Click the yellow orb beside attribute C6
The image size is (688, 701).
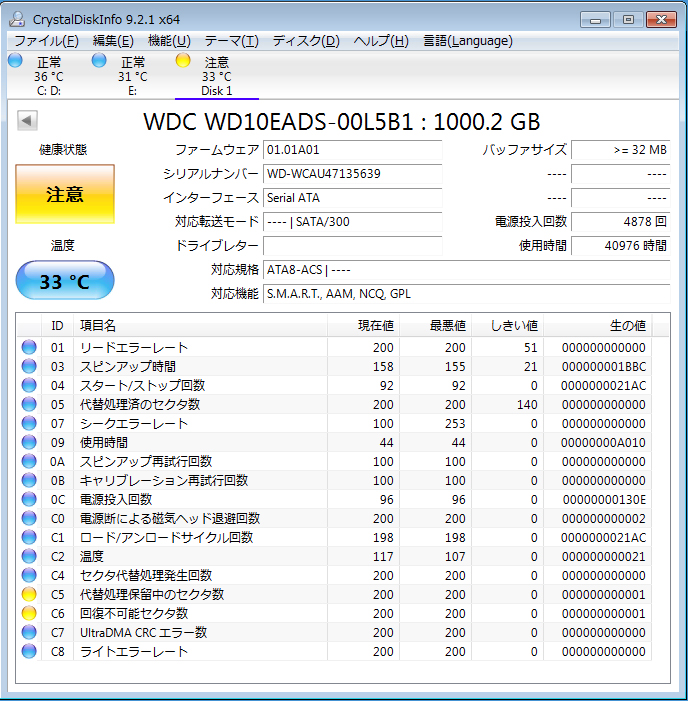click(x=29, y=613)
